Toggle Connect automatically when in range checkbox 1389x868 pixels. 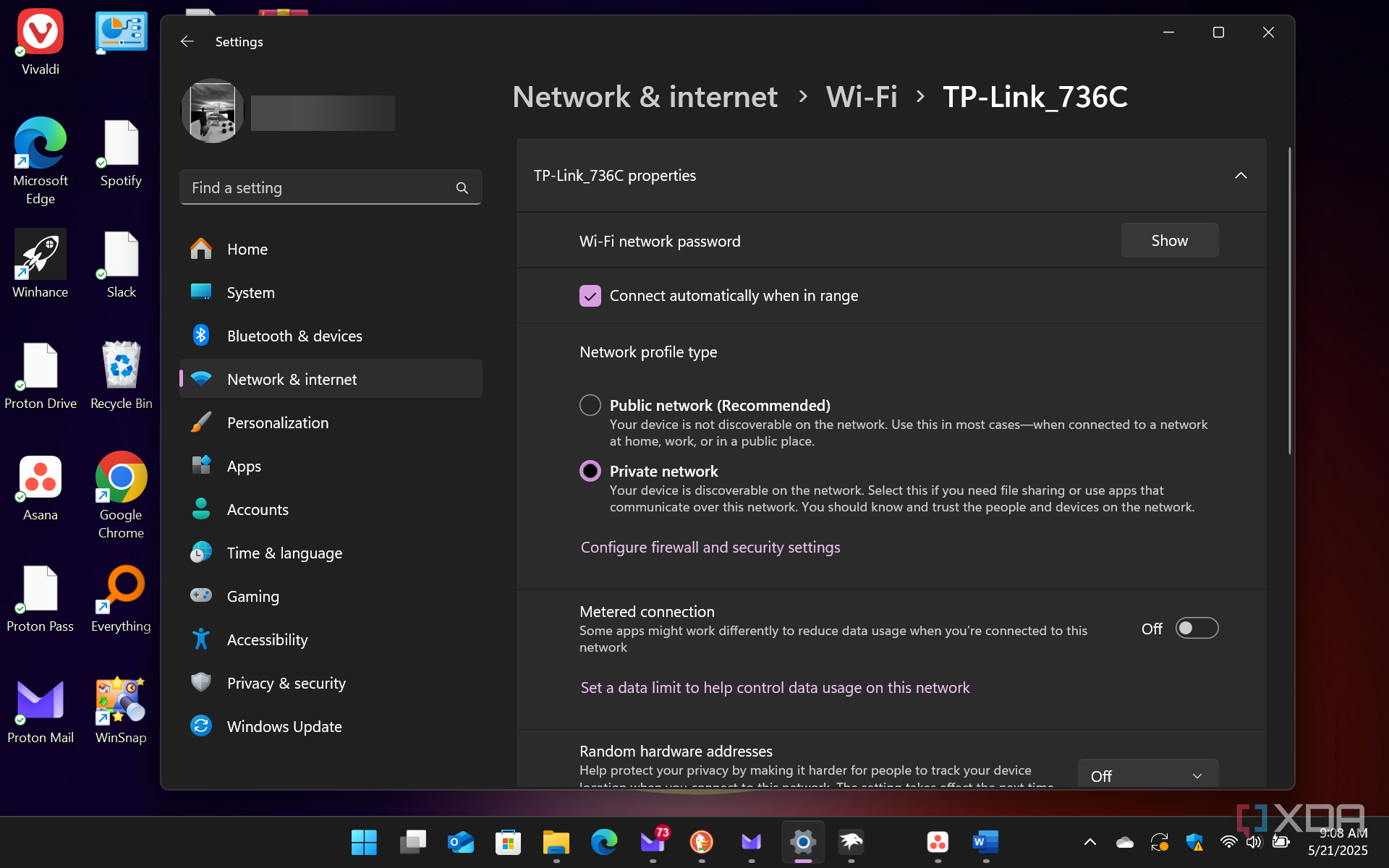tap(590, 296)
